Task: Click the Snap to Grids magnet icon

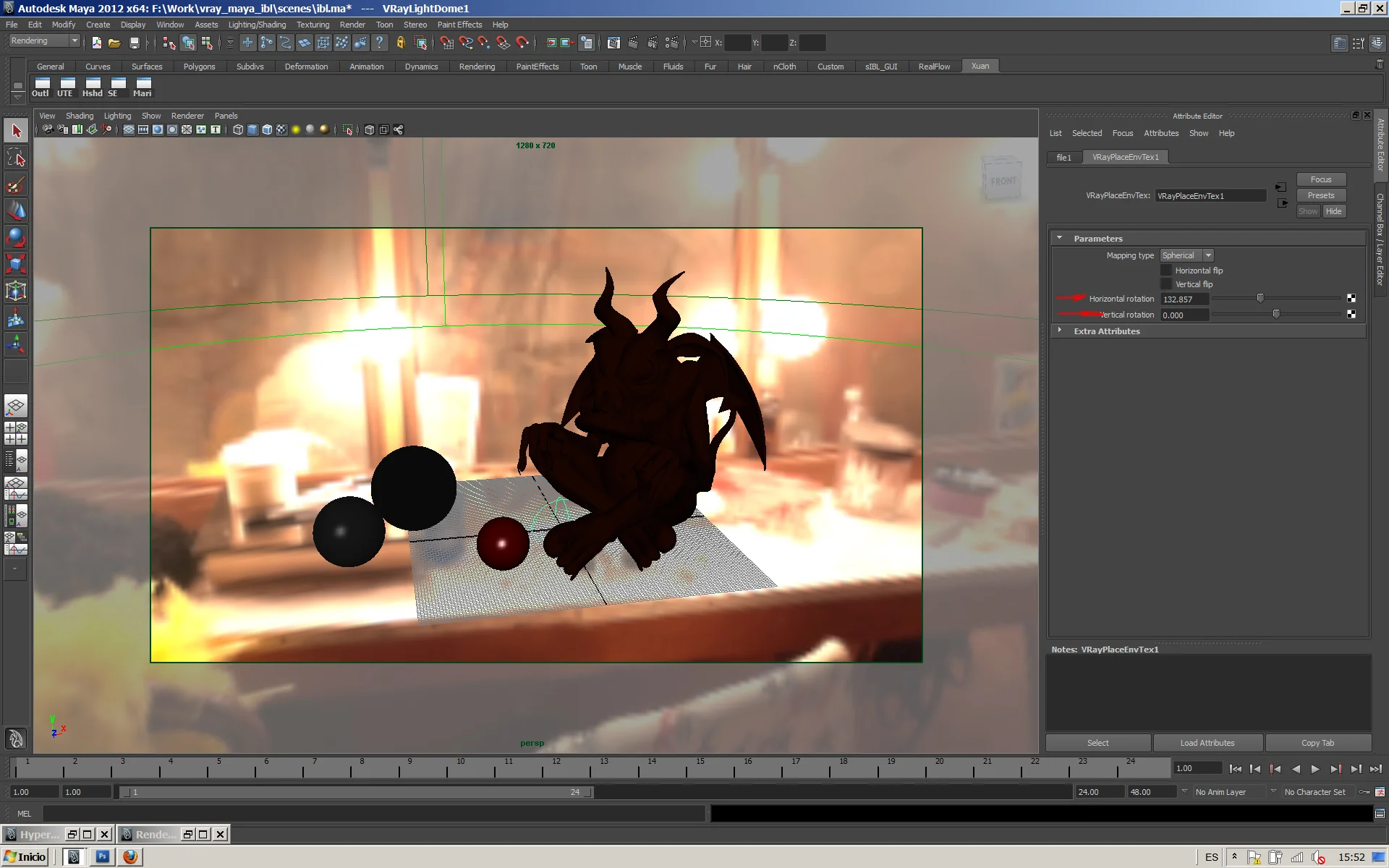Action: [447, 43]
